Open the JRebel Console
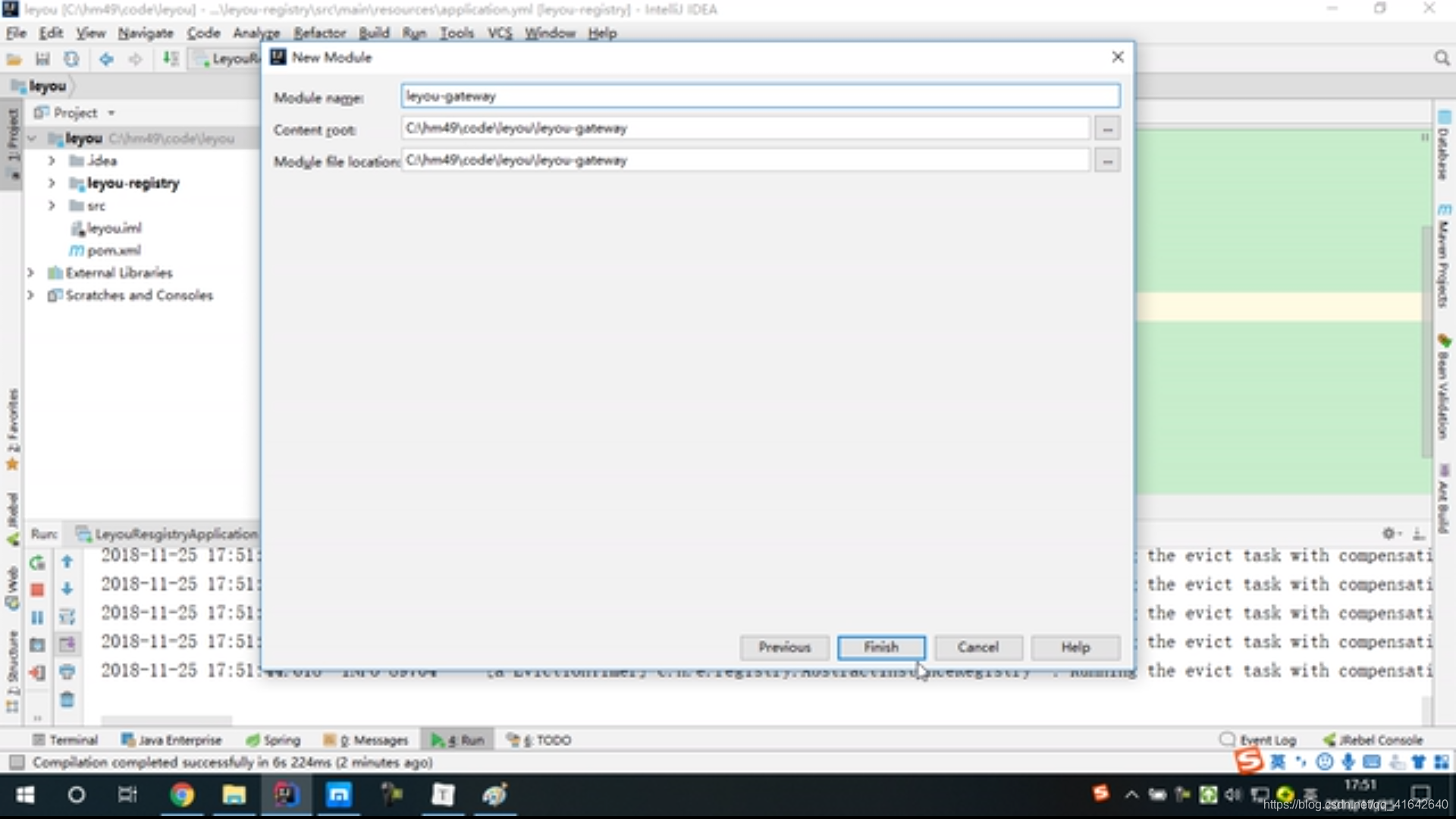1456x819 pixels. tap(1373, 740)
